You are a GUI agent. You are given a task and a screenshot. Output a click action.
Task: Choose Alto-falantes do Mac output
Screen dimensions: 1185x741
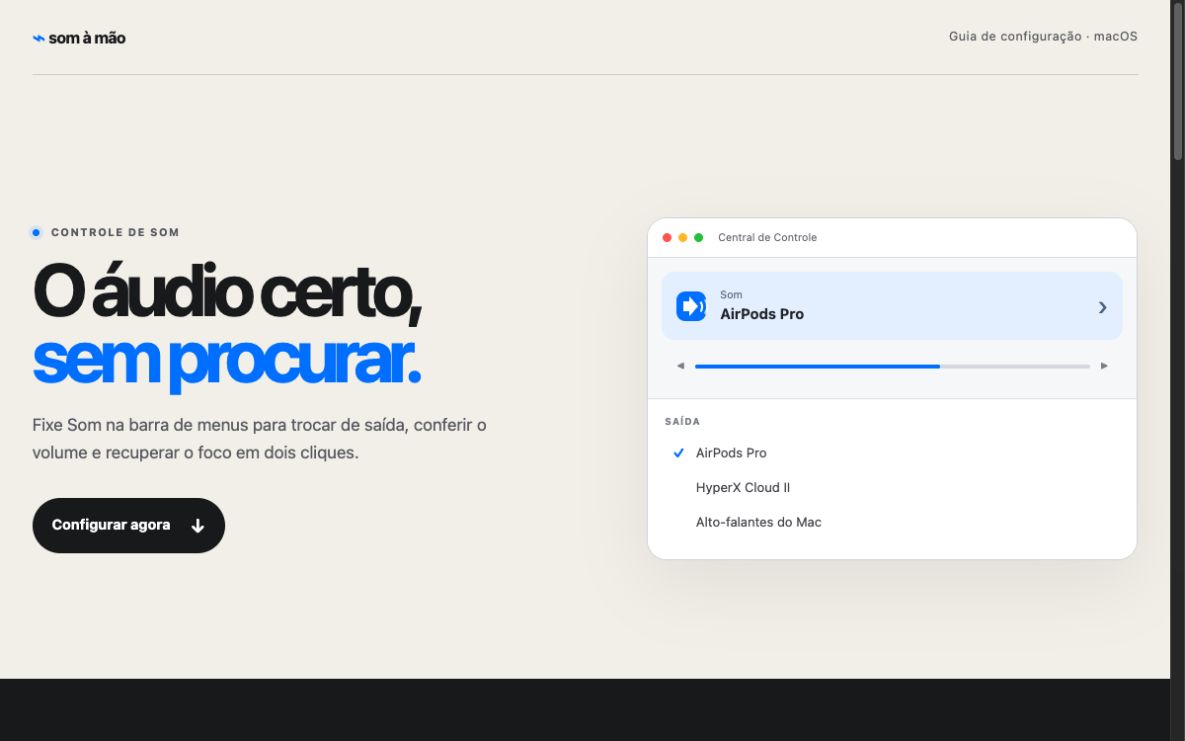[892, 522]
